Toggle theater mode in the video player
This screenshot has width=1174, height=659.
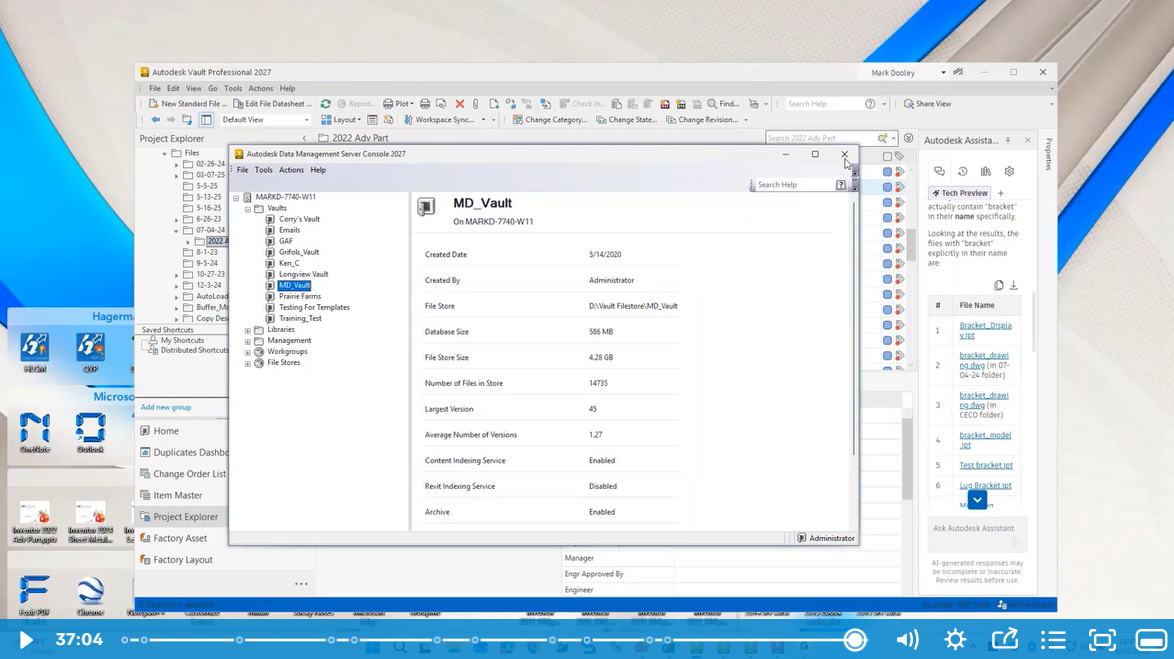click(1151, 640)
